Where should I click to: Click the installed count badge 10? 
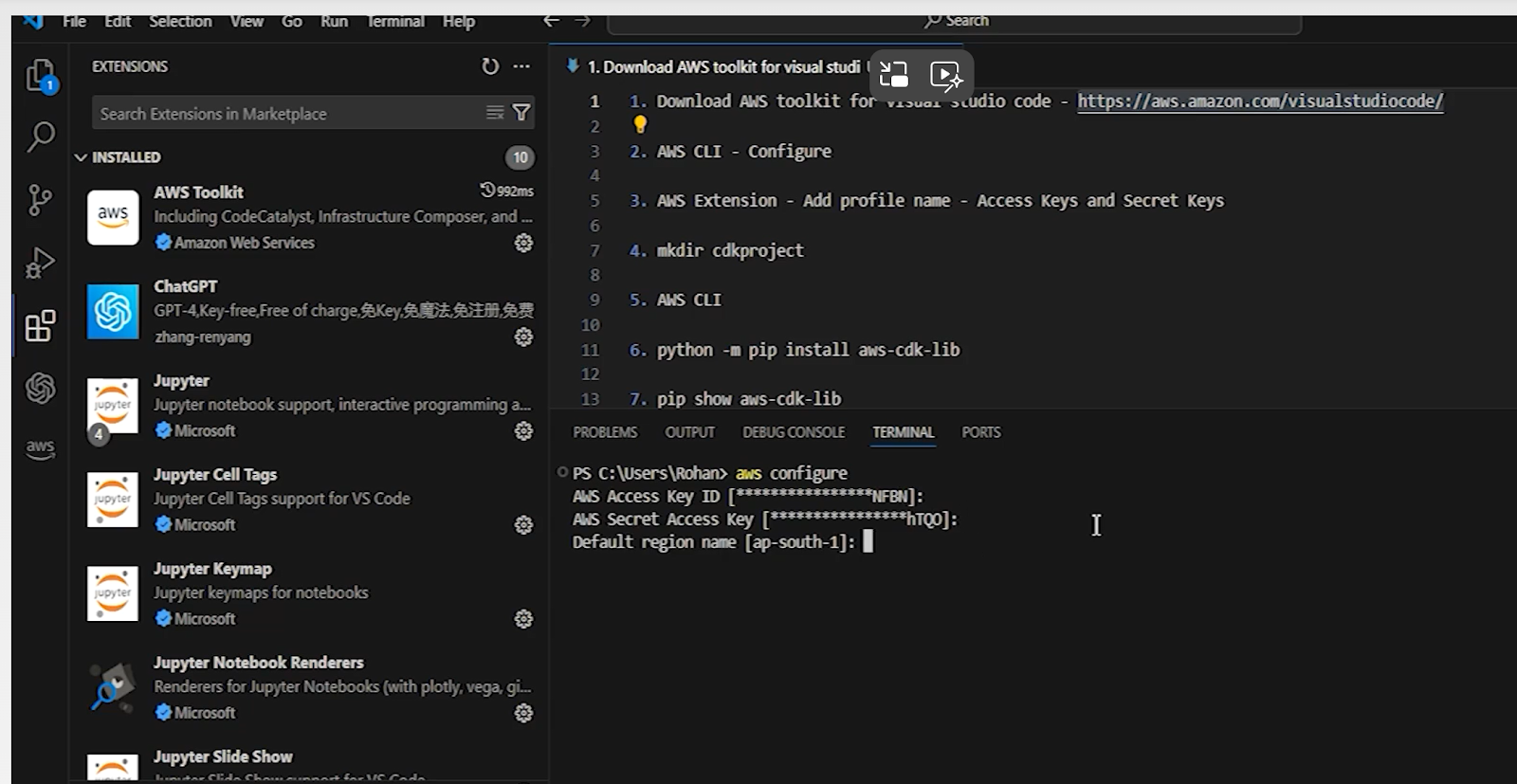coord(520,157)
